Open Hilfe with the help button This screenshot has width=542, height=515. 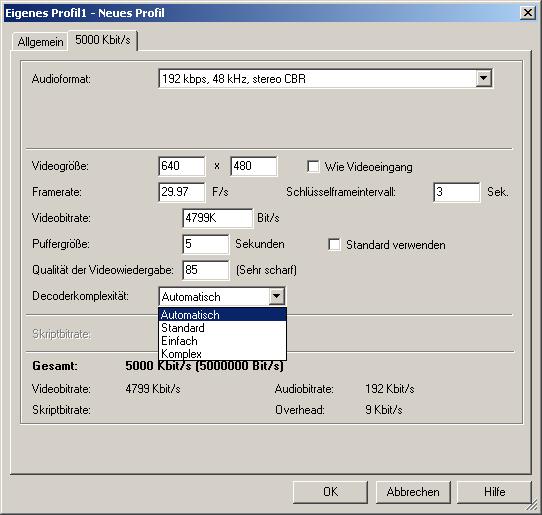pos(494,491)
